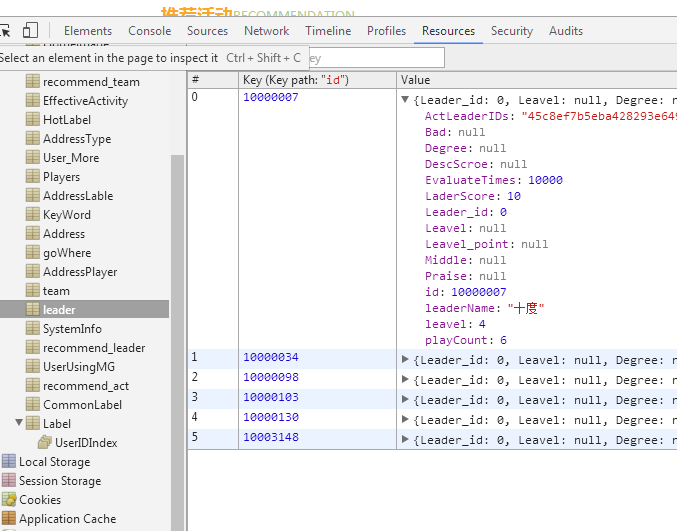The width and height of the screenshot is (677, 531).
Task: Click the HotLabel table icon
Action: pyautogui.click(x=33, y=119)
